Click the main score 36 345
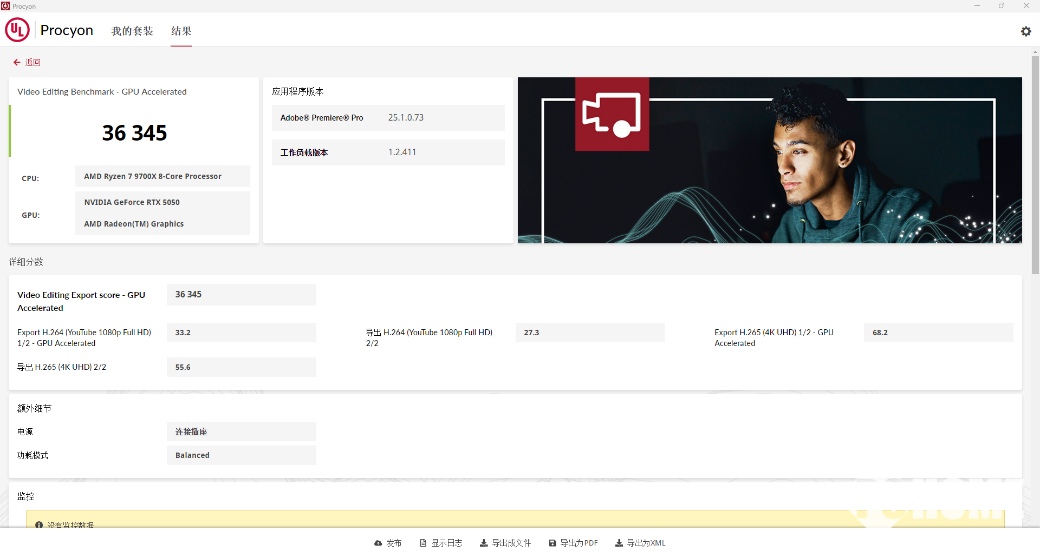1040x558 pixels. [135, 133]
